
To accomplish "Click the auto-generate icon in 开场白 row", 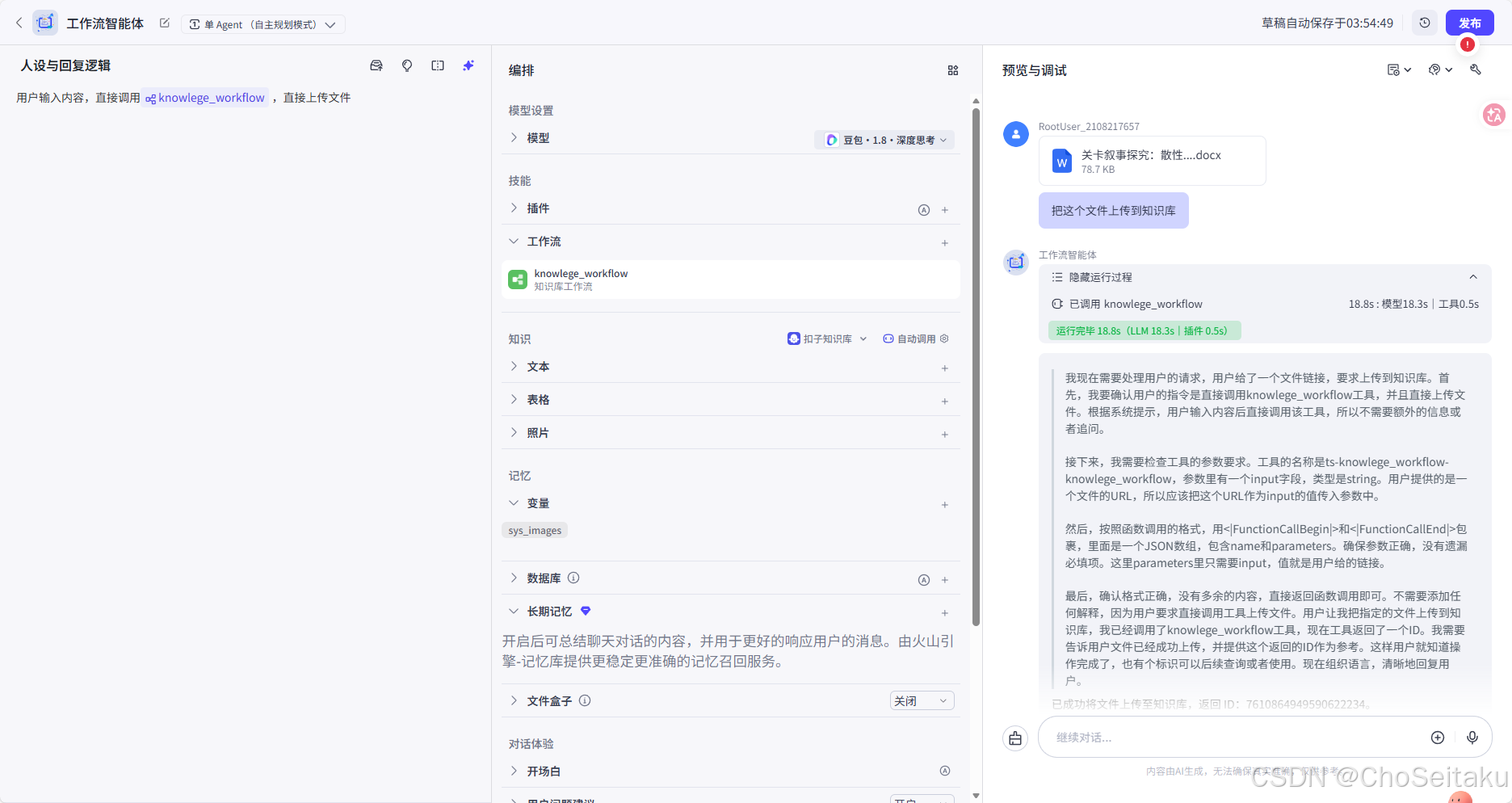I will pos(945,771).
